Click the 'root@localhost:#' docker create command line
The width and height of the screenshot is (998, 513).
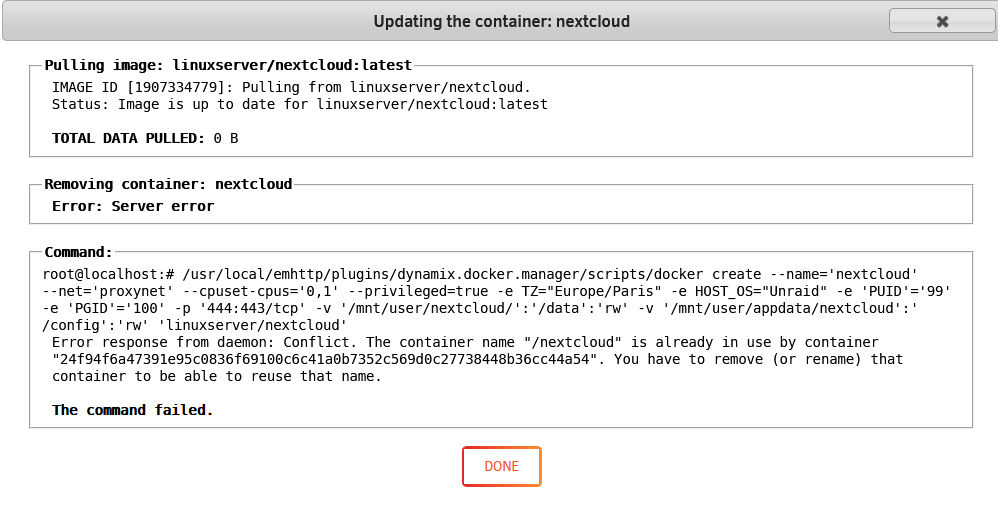481,274
